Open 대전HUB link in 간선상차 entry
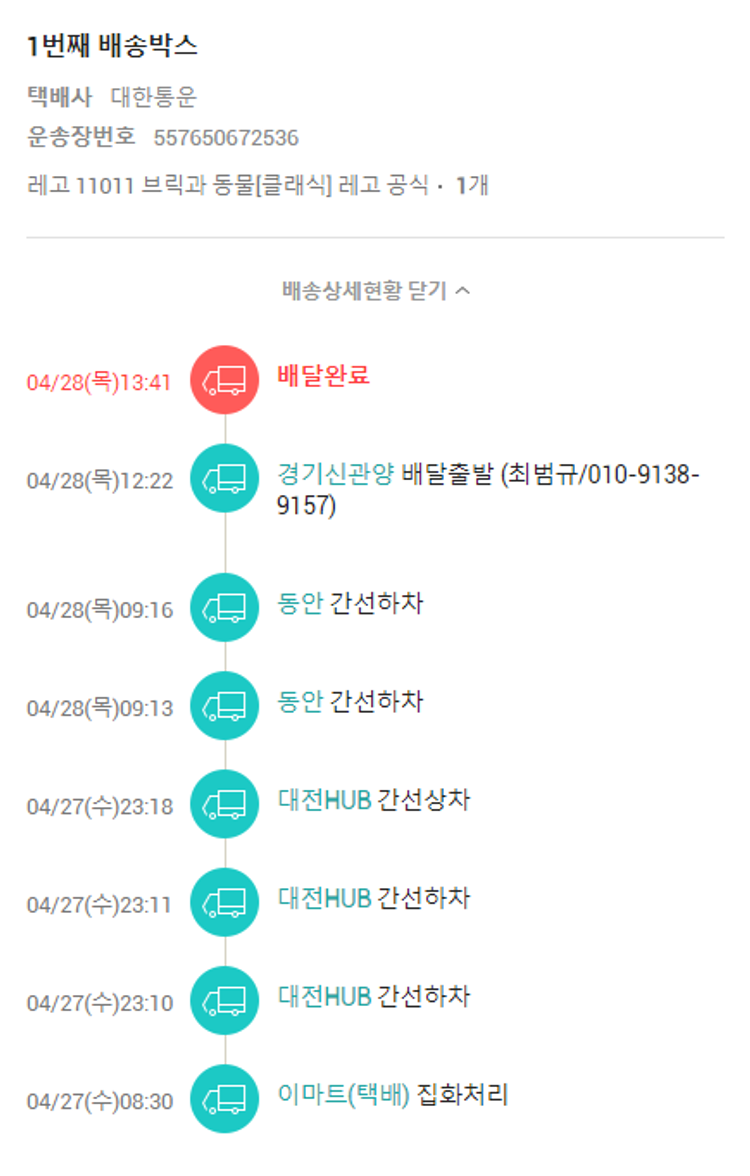This screenshot has height=1176, width=750. [x=325, y=800]
